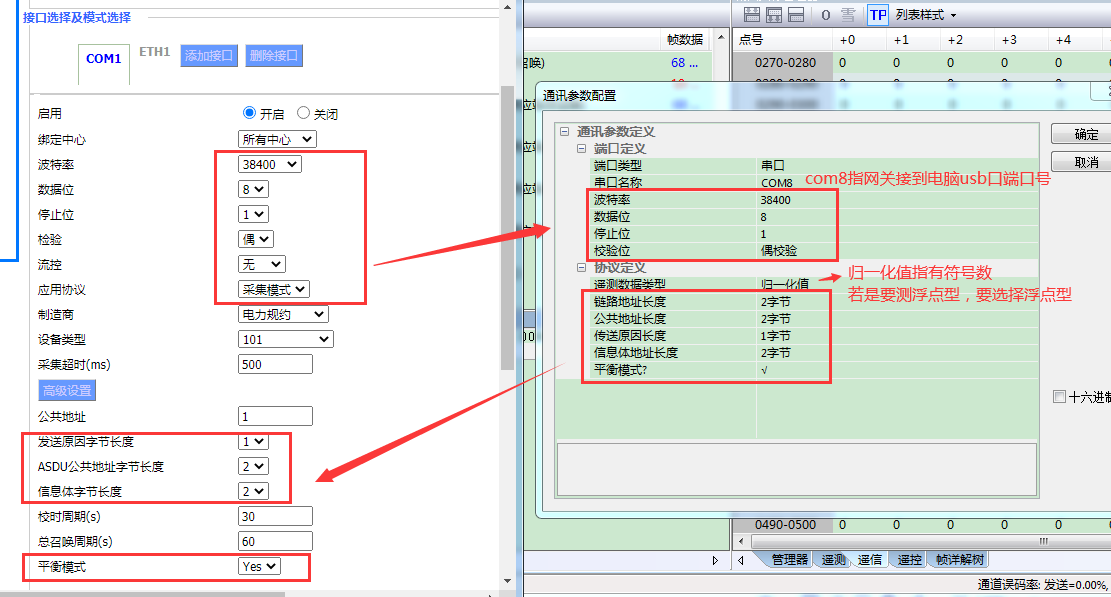Viewport: 1111px width, 597px height.
Task: Switch to the 遥测 tab
Action: pyautogui.click(x=833, y=559)
